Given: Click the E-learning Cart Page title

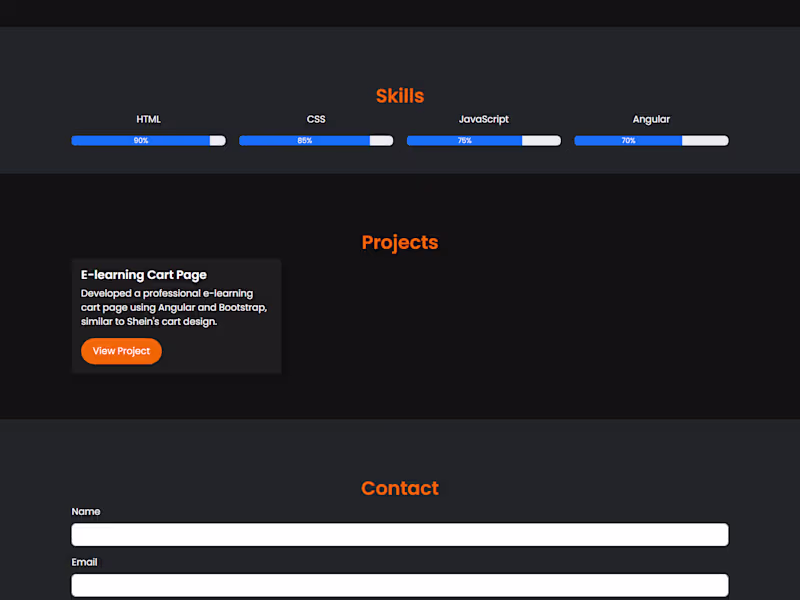Looking at the screenshot, I should 144,275.
